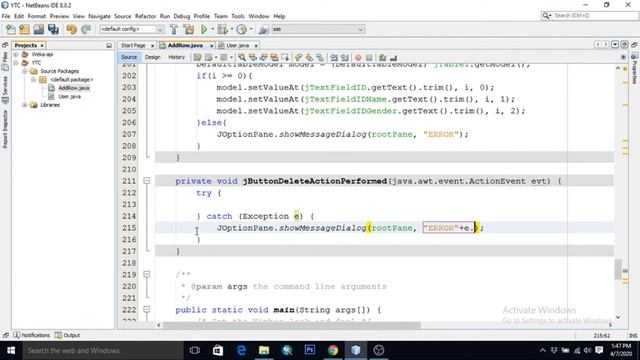
Task: Click the Back navigation icon in editor toolbar
Action: coord(209,58)
